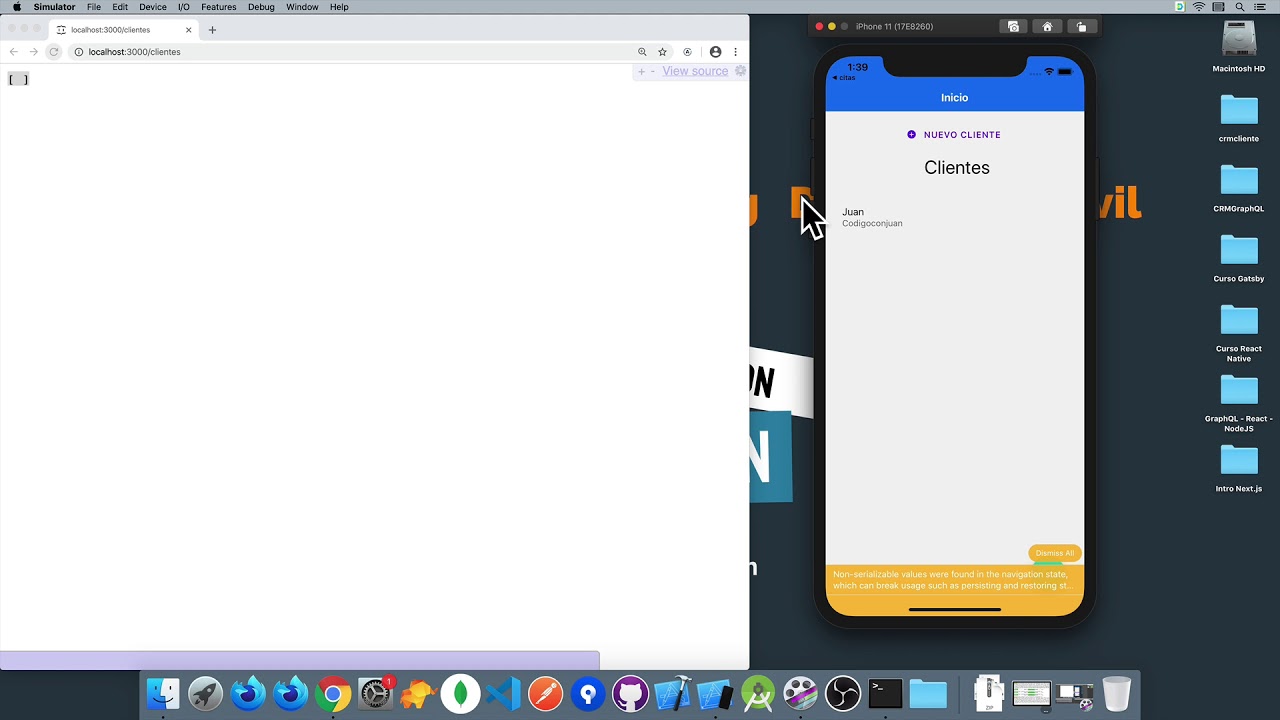1280x720 pixels.
Task: Open Android Studio from the Dock
Action: click(x=758, y=693)
